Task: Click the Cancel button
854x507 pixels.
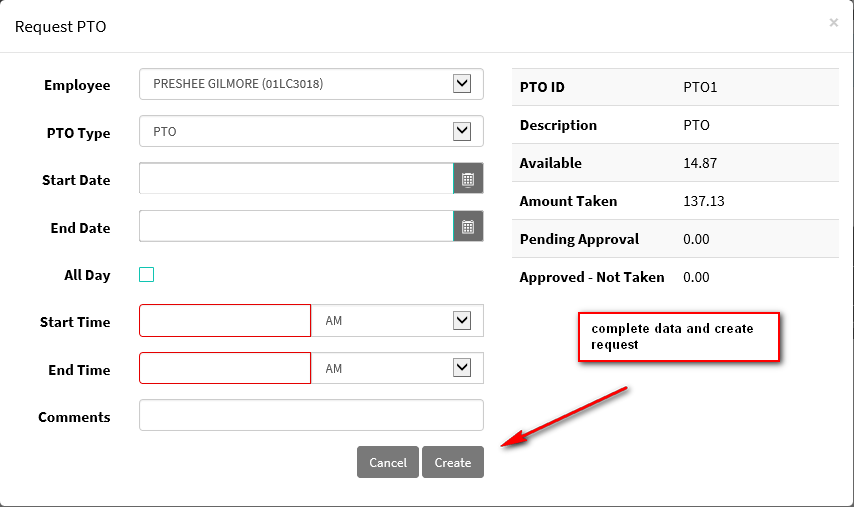Action: pos(388,462)
